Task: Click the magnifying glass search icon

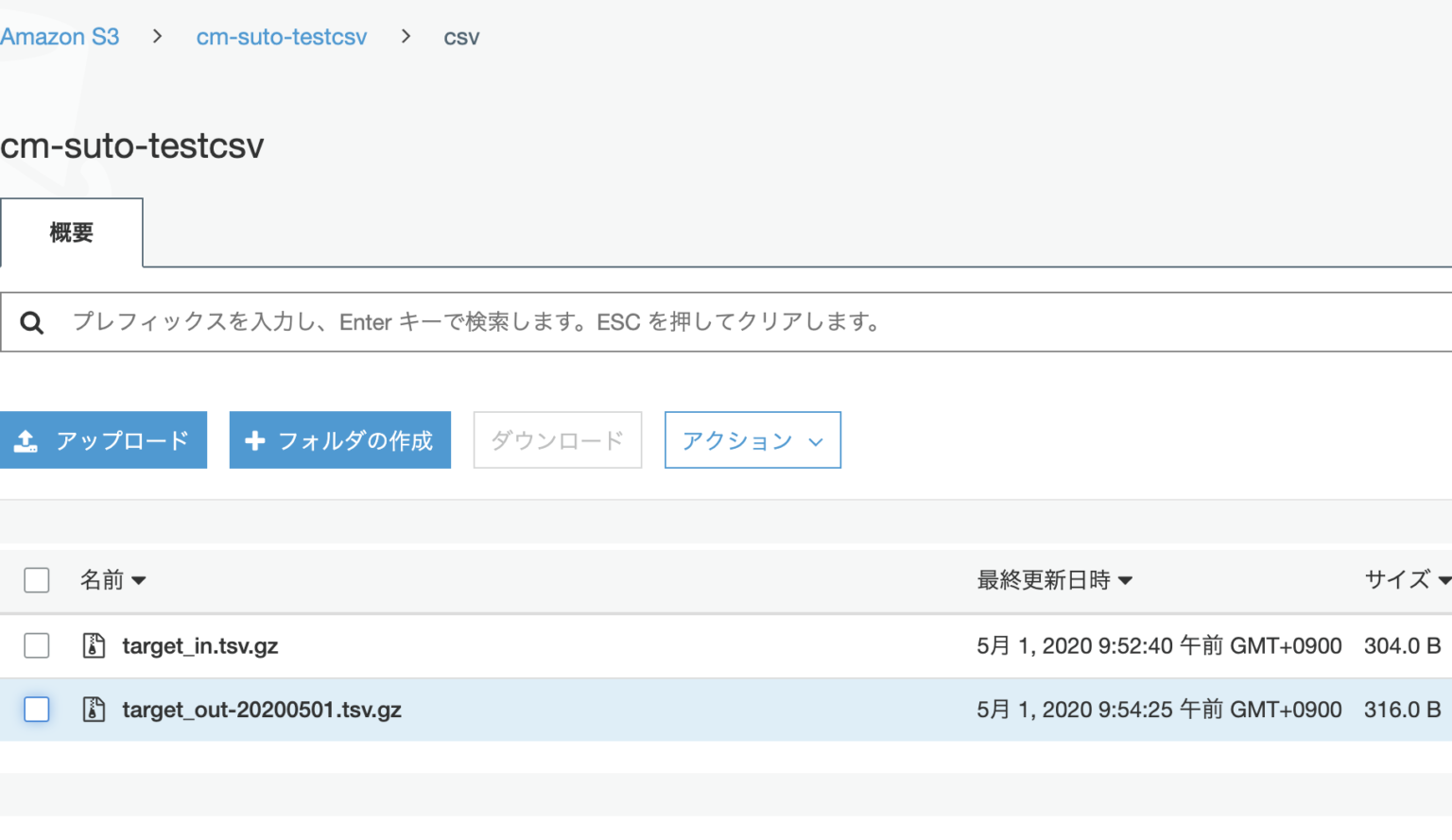Action: click(32, 321)
